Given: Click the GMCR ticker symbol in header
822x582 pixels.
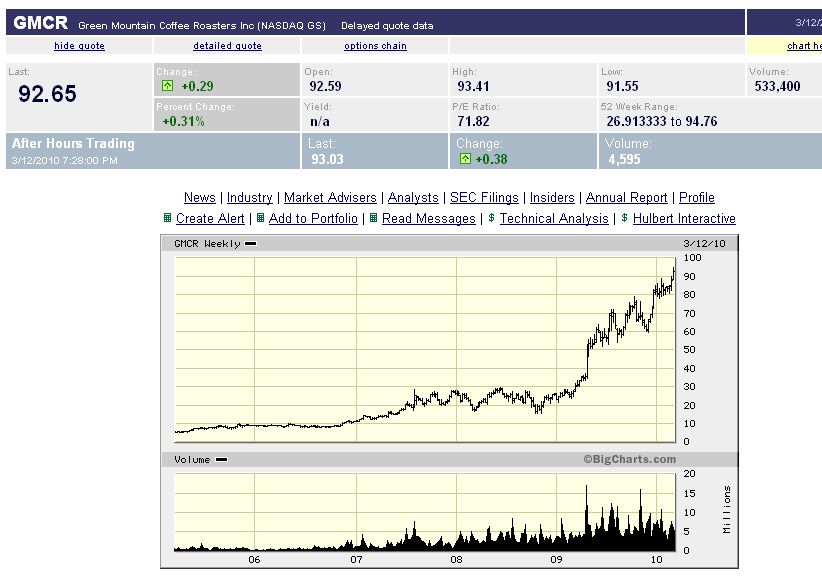Looking at the screenshot, I should click(x=40, y=23).
